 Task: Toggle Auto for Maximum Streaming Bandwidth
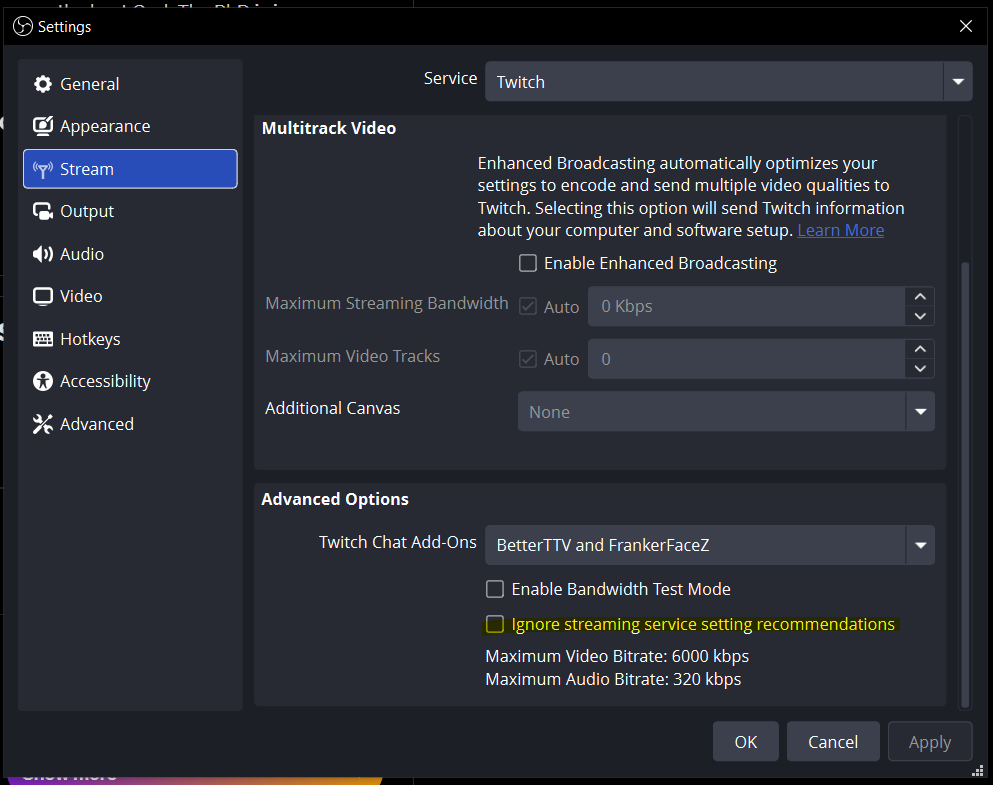528,306
